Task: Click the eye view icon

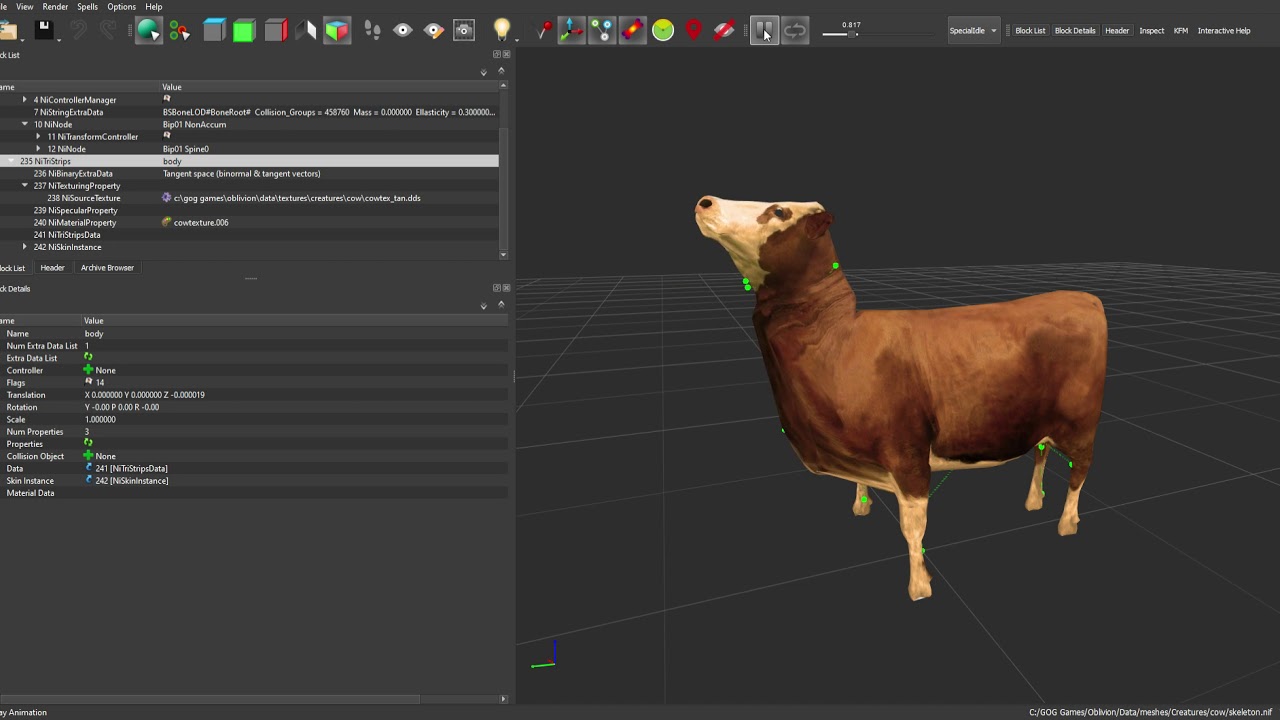Action: pos(403,31)
